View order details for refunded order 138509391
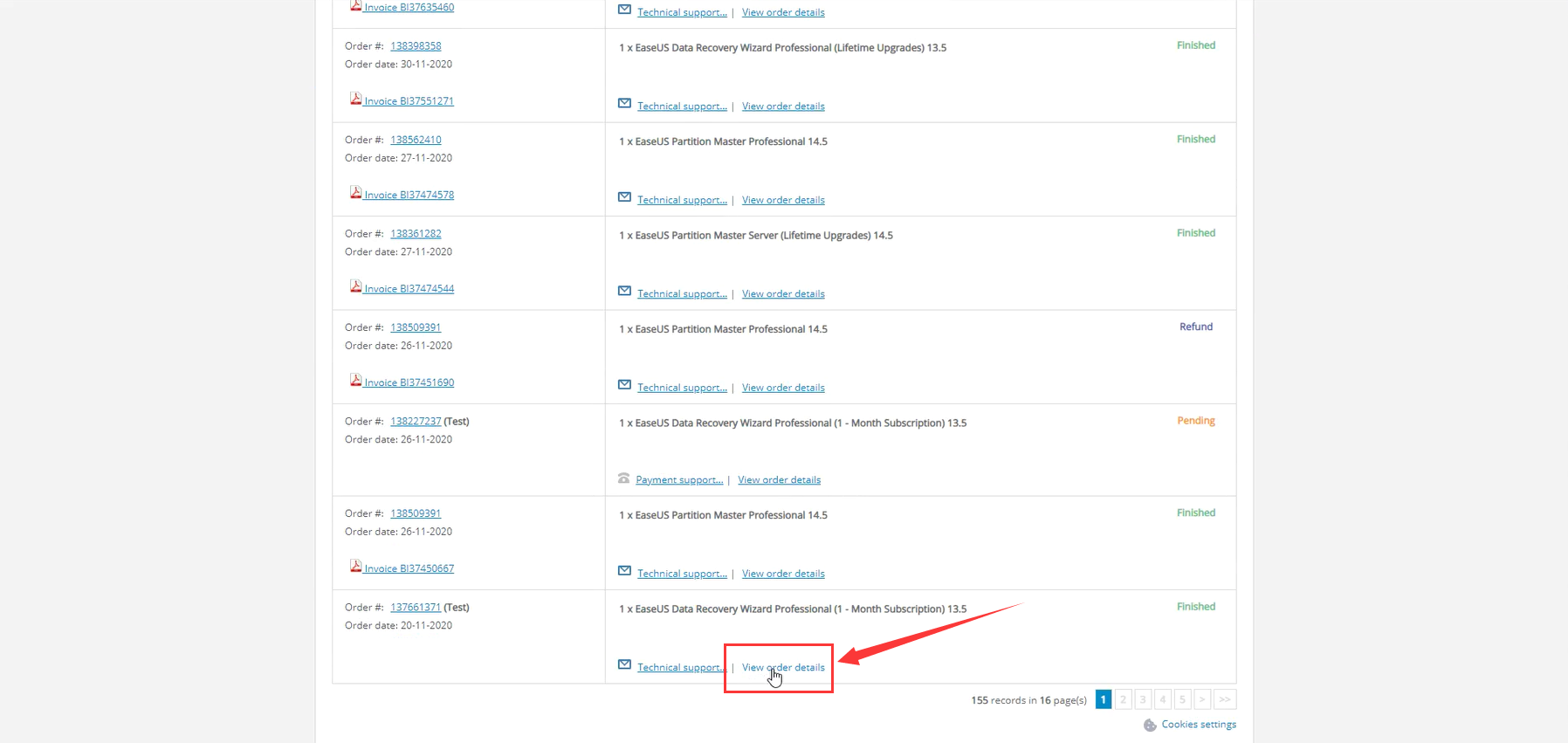 pyautogui.click(x=783, y=388)
